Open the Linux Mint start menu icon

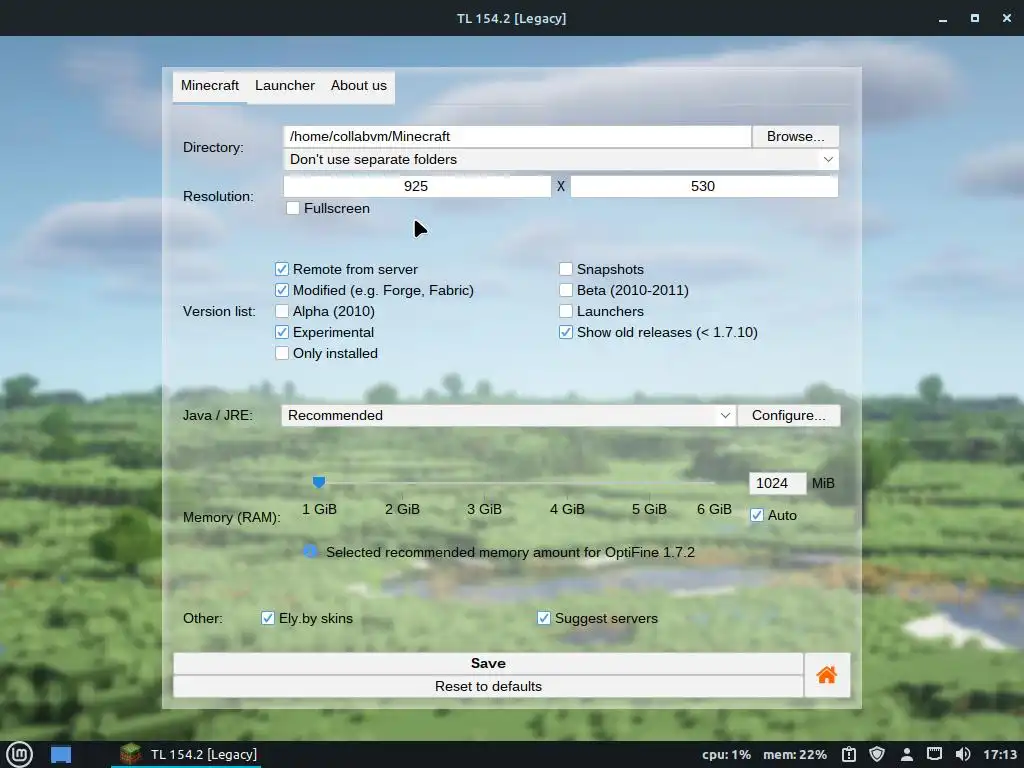pos(20,754)
